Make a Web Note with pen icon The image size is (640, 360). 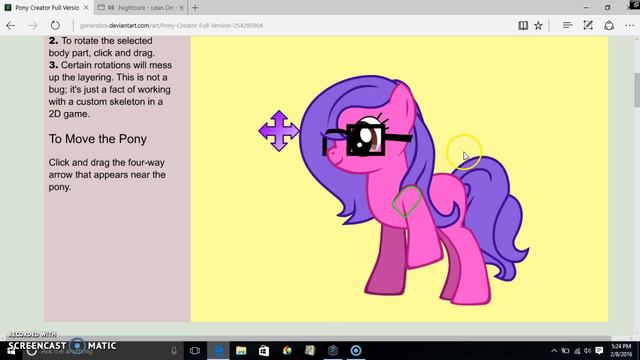coord(588,25)
